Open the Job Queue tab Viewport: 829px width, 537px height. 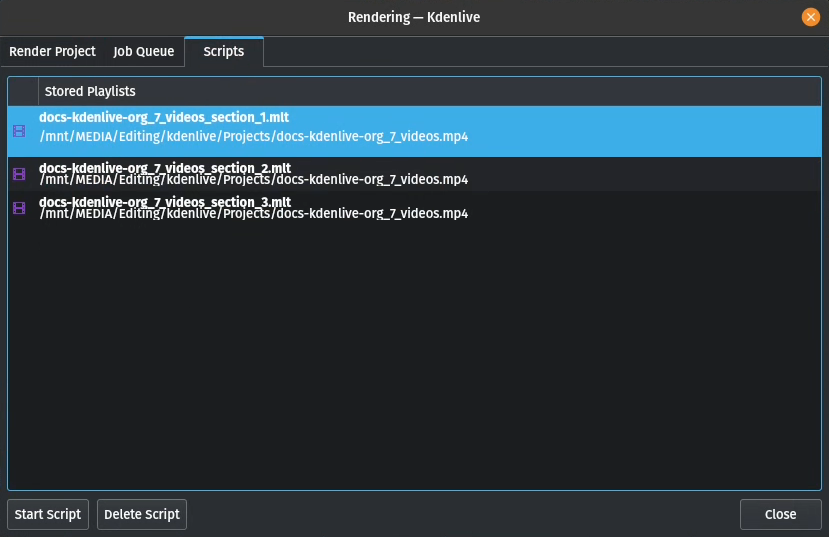tap(143, 51)
